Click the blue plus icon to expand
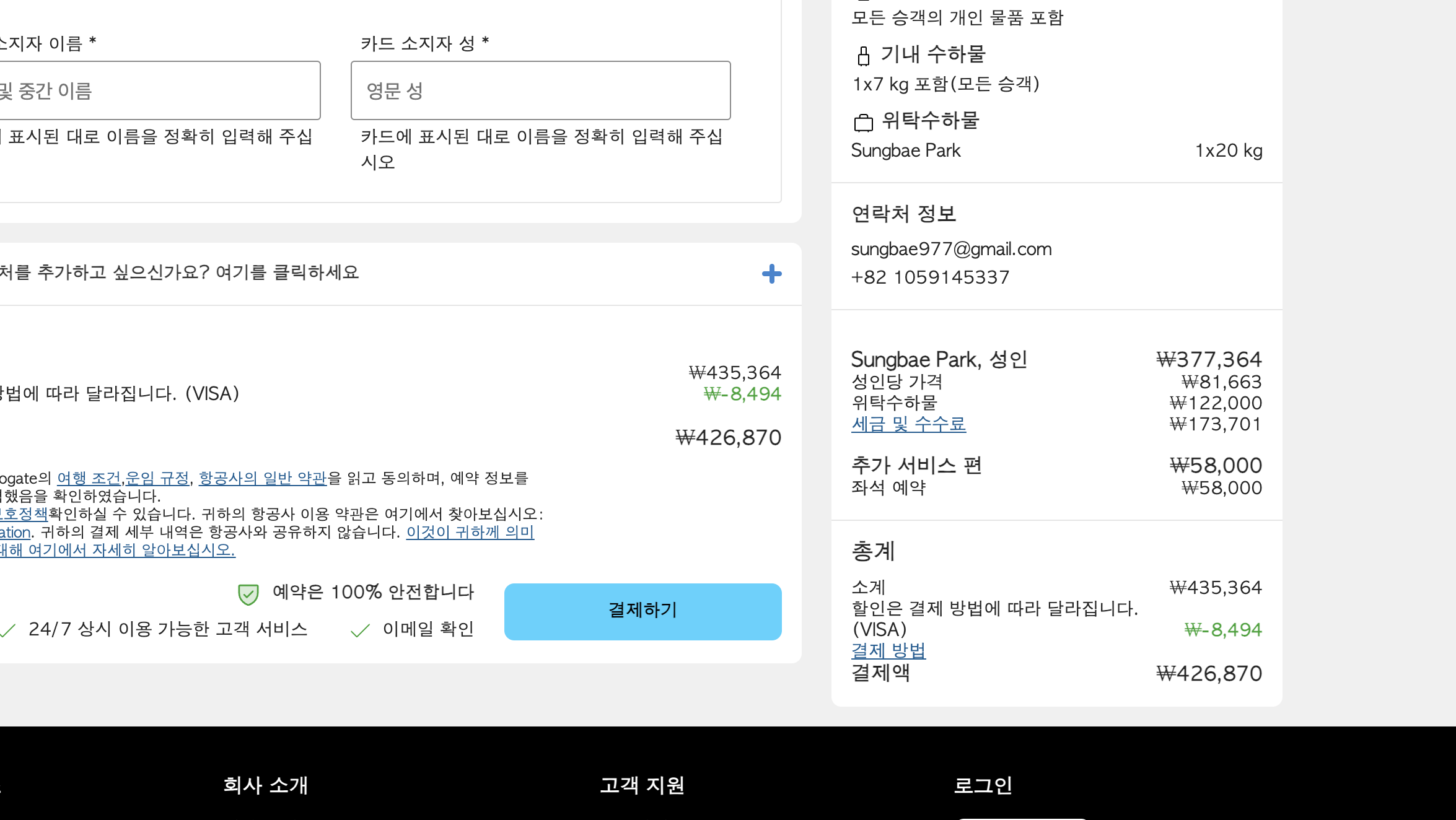Image resolution: width=1456 pixels, height=820 pixels. click(771, 274)
